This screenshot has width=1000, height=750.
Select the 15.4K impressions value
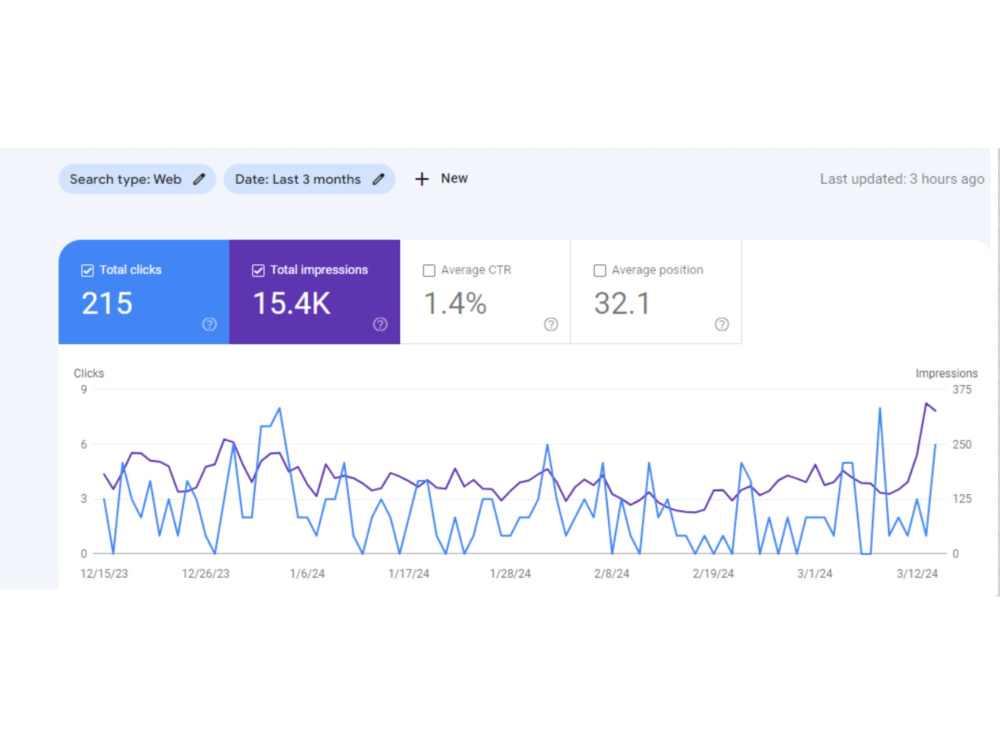tap(291, 304)
